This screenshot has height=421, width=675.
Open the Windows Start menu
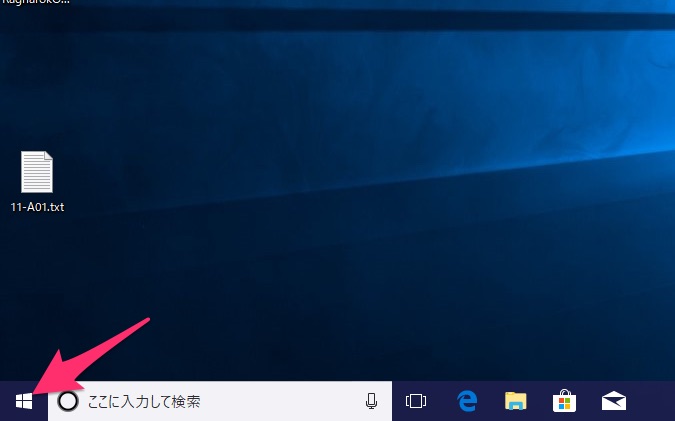pos(24,401)
